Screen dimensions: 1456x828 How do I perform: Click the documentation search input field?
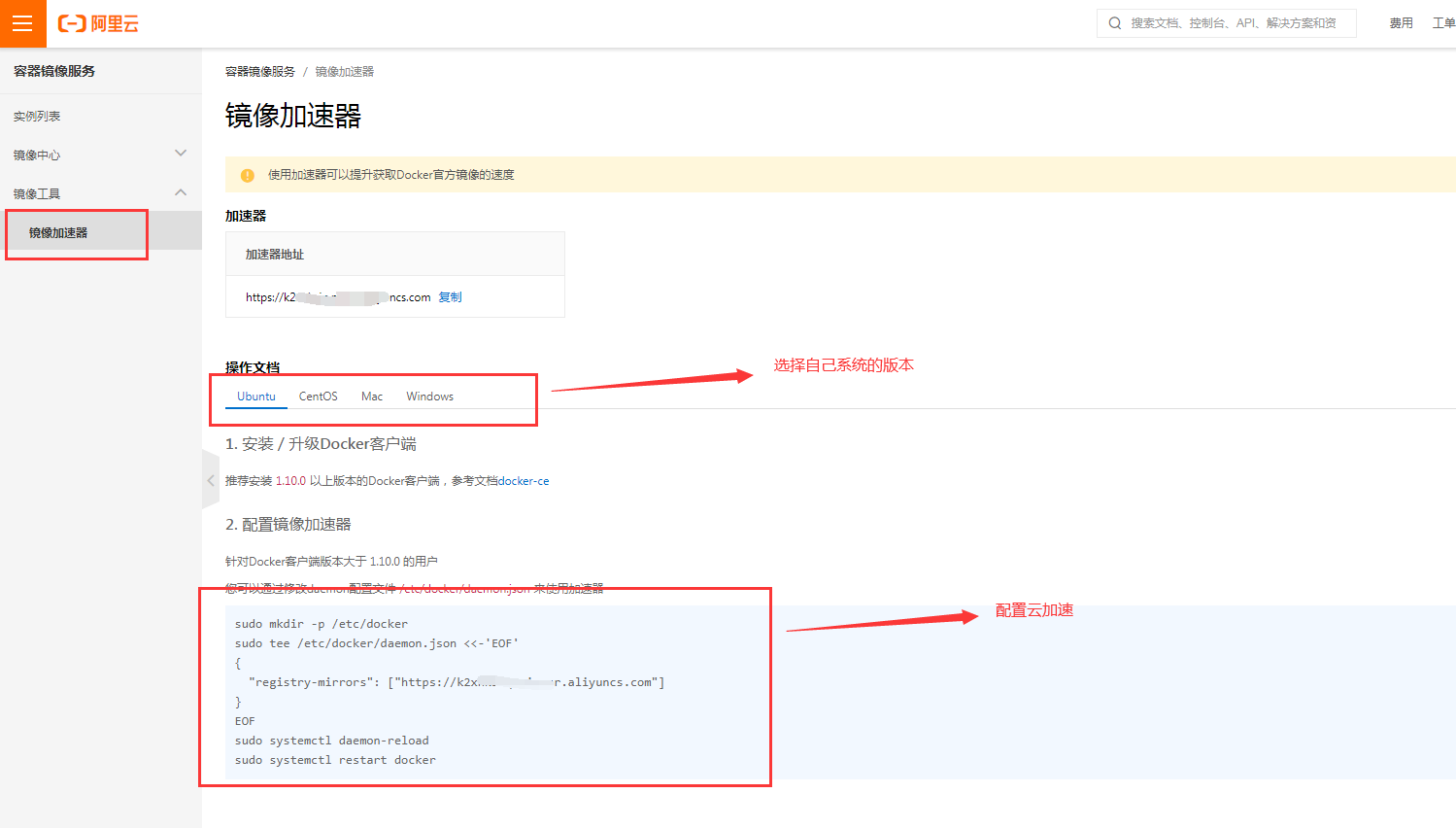[1234, 22]
